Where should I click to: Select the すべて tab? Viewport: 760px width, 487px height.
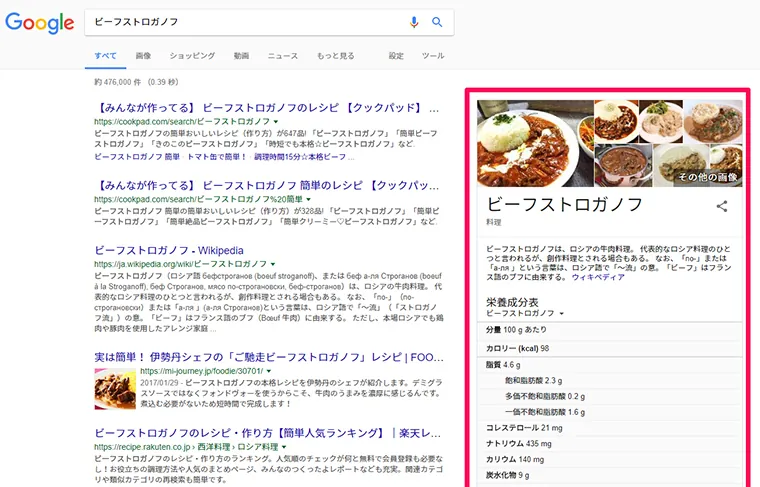(105, 56)
